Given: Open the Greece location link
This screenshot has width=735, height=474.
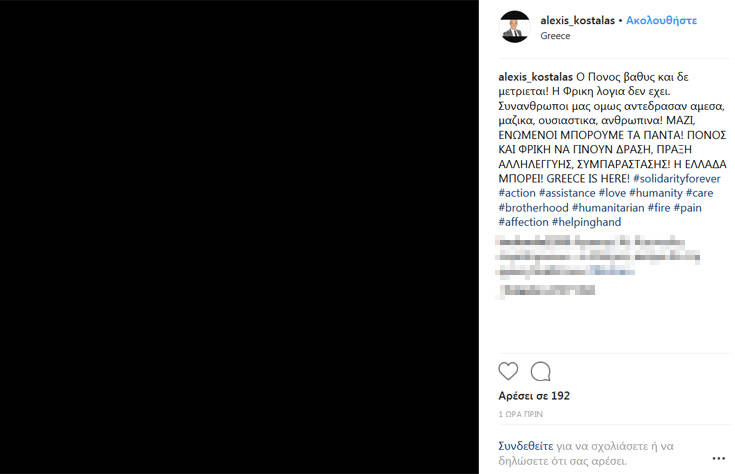Looking at the screenshot, I should pos(555,36).
